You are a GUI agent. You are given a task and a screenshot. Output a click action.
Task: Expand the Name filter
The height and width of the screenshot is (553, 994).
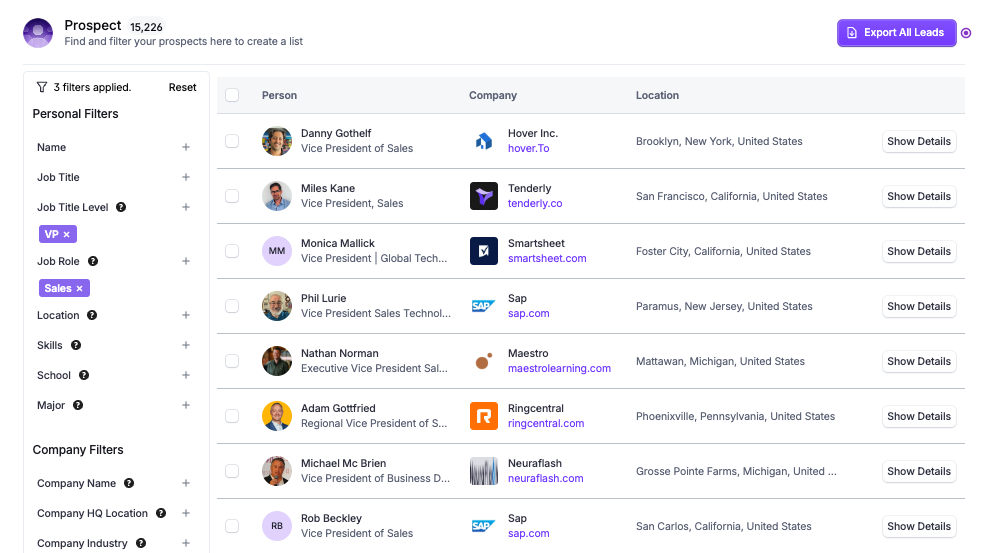click(x=185, y=148)
